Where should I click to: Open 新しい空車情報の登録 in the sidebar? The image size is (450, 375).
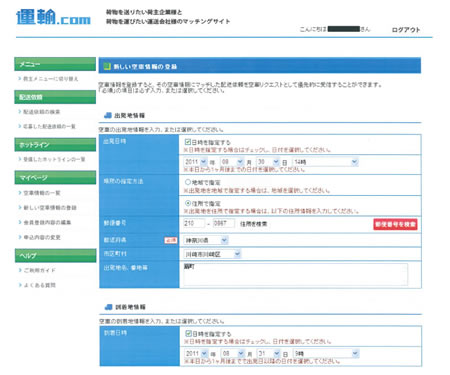pos(50,207)
